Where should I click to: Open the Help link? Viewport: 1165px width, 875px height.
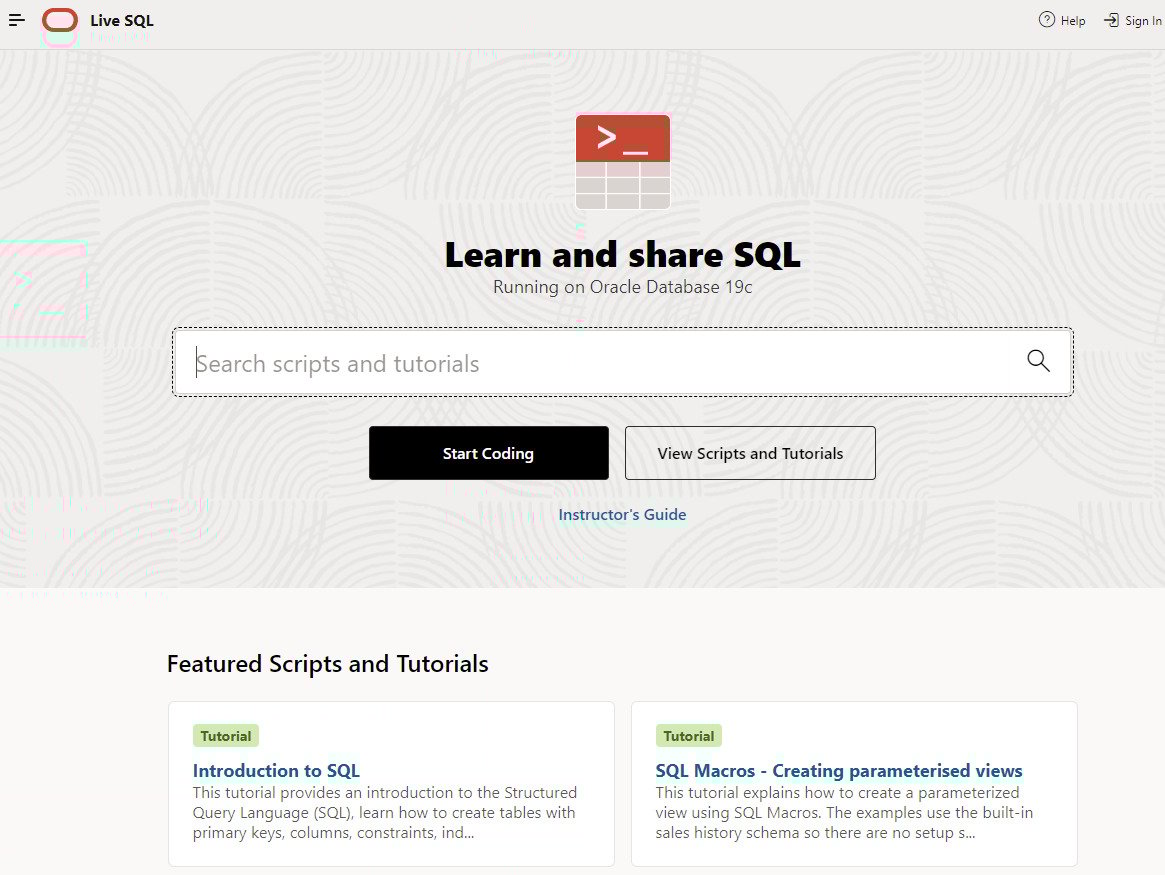1072,21
